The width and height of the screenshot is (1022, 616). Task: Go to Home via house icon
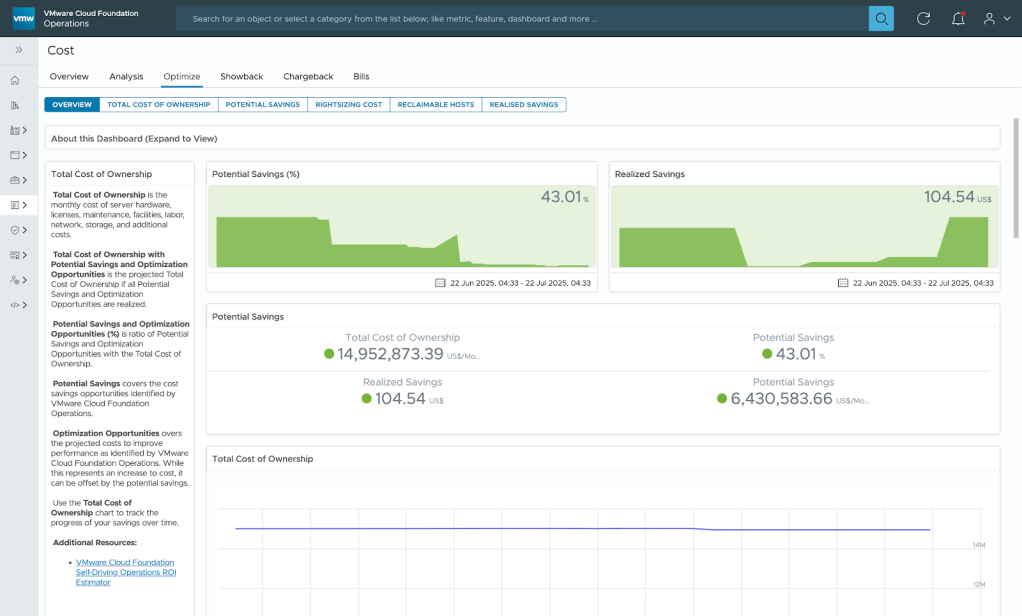click(x=15, y=80)
